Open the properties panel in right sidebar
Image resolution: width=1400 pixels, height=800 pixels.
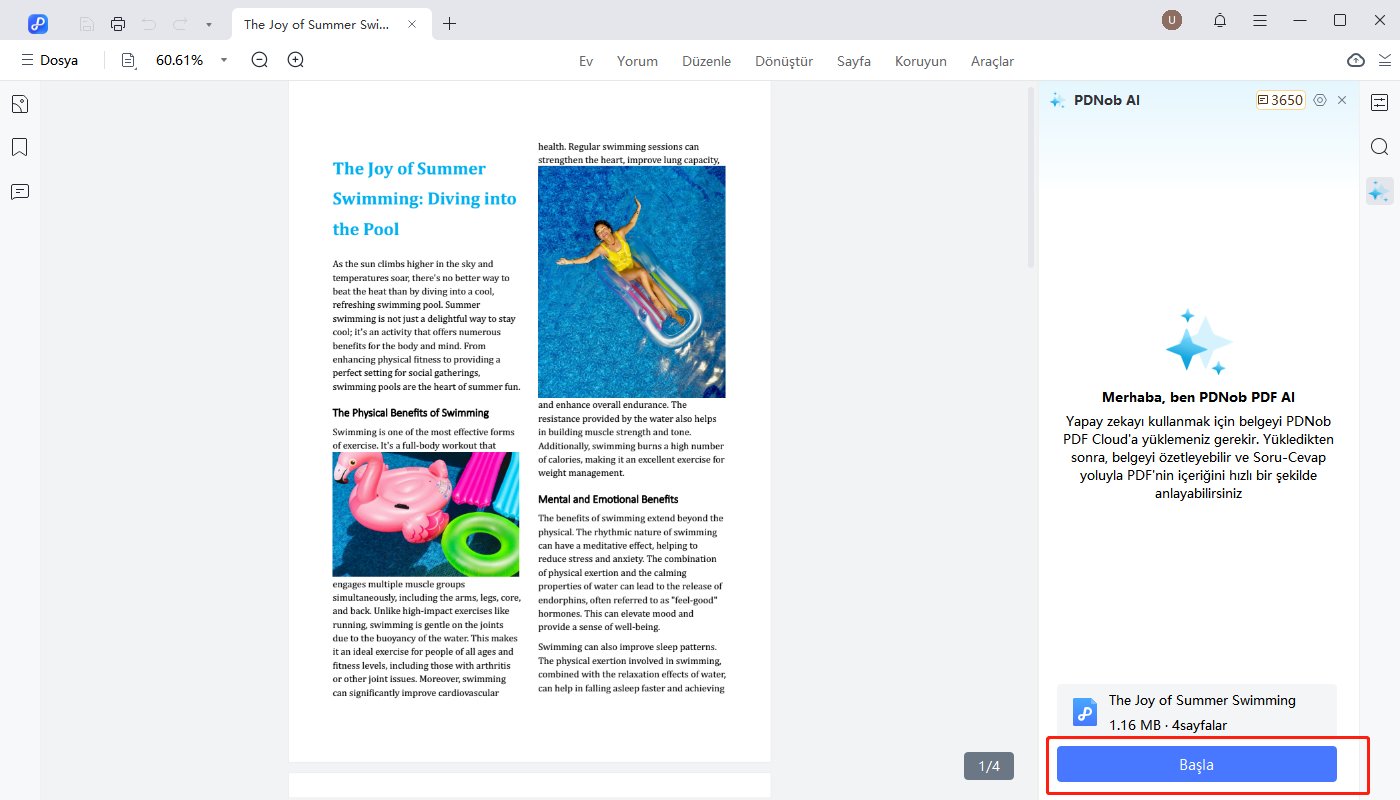(1379, 103)
